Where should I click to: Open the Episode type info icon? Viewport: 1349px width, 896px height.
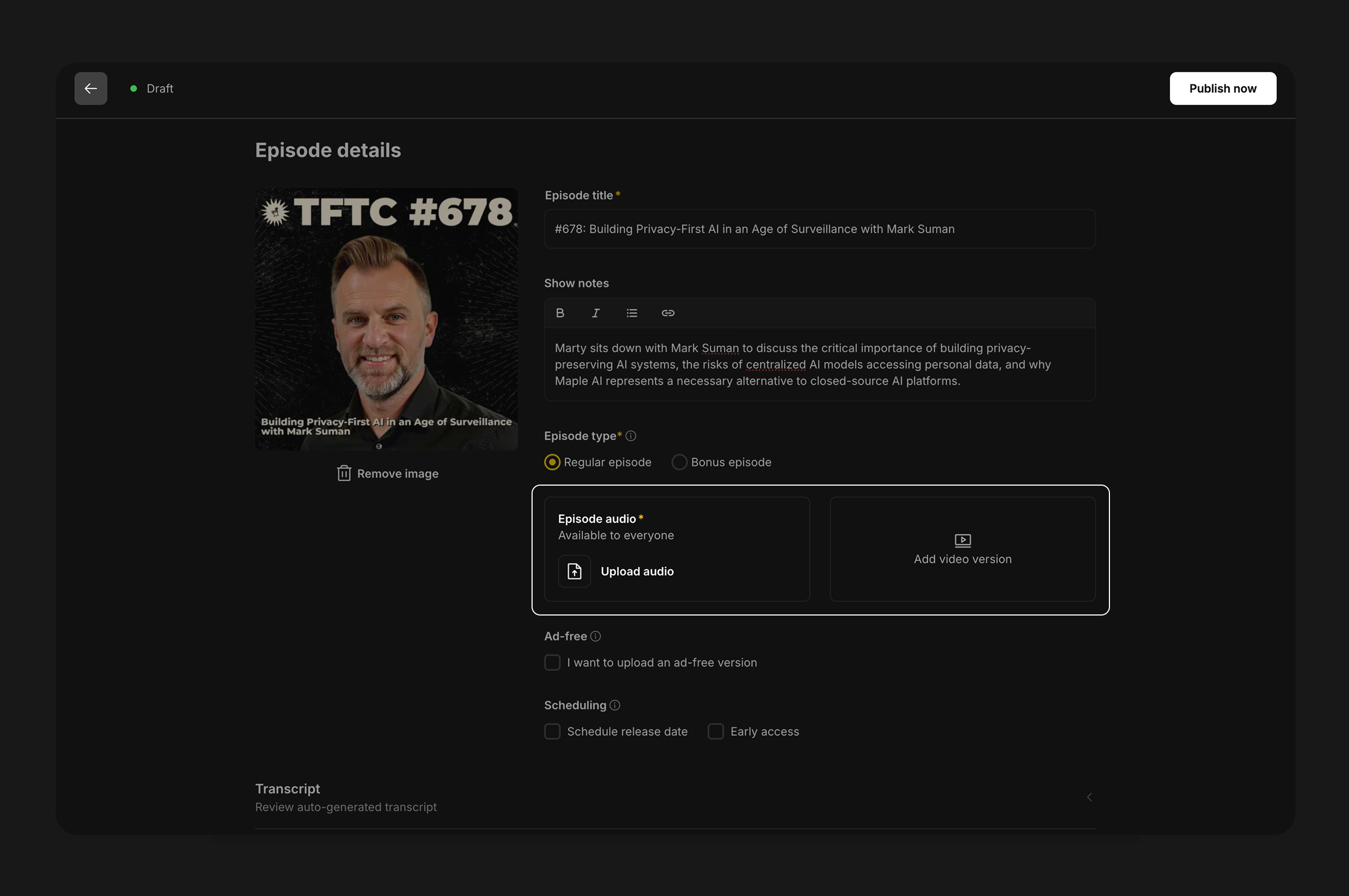coord(631,436)
